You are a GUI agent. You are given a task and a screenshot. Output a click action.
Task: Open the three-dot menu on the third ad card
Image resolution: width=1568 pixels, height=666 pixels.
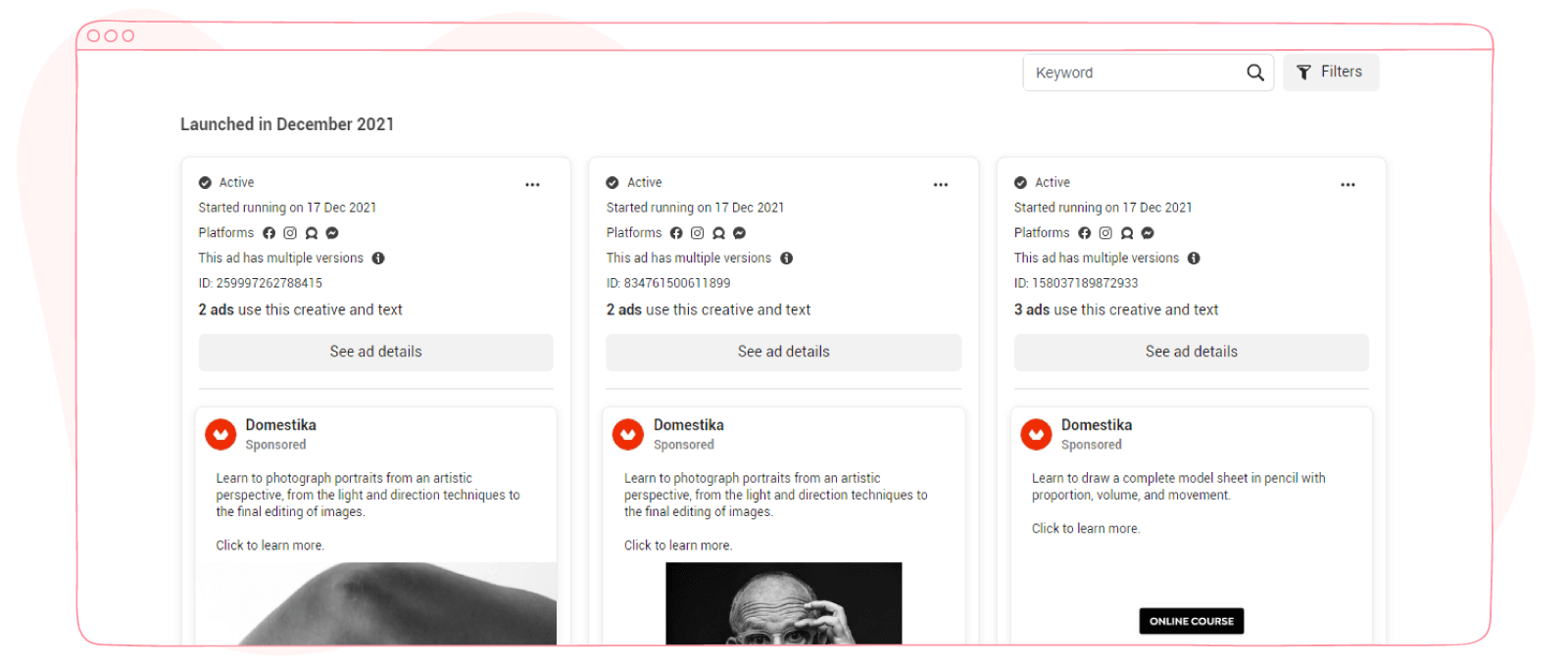(1347, 184)
